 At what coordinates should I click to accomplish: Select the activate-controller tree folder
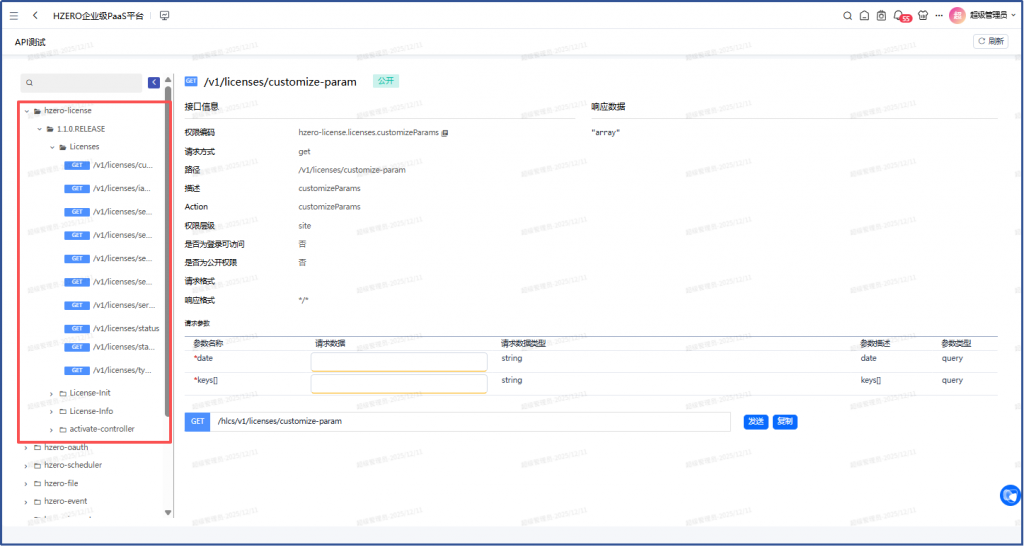tap(101, 429)
